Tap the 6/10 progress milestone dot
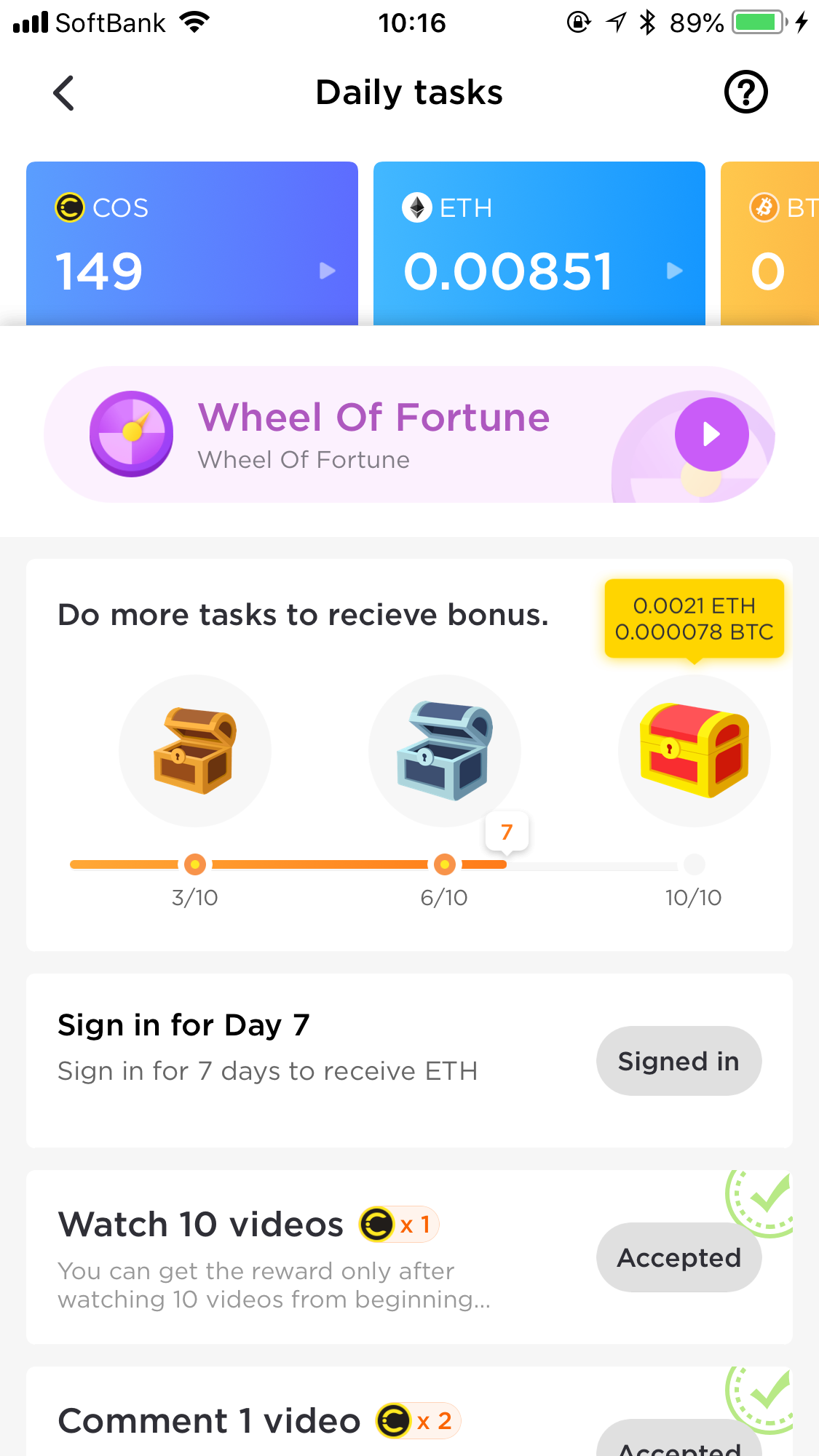Screen dimensions: 819x1456 click(x=444, y=864)
